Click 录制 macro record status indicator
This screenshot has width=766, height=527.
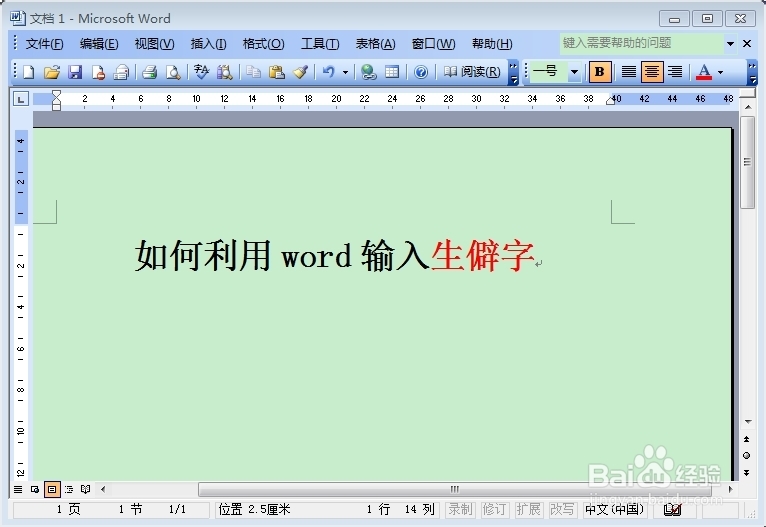[460, 510]
